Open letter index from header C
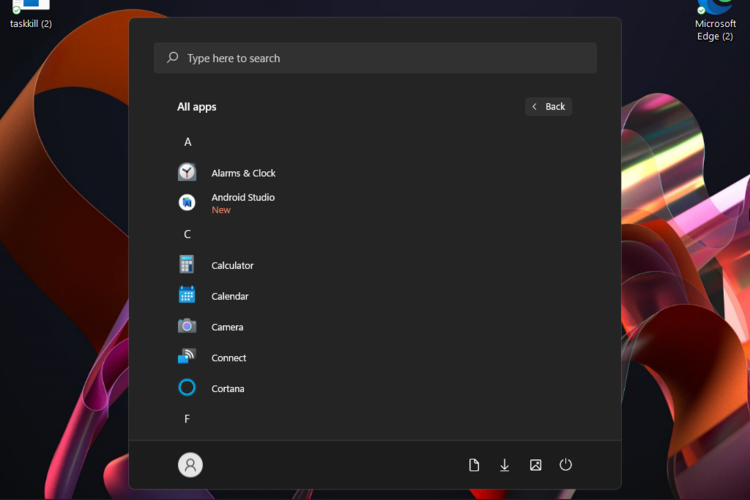The height and width of the screenshot is (500, 750). (x=188, y=234)
